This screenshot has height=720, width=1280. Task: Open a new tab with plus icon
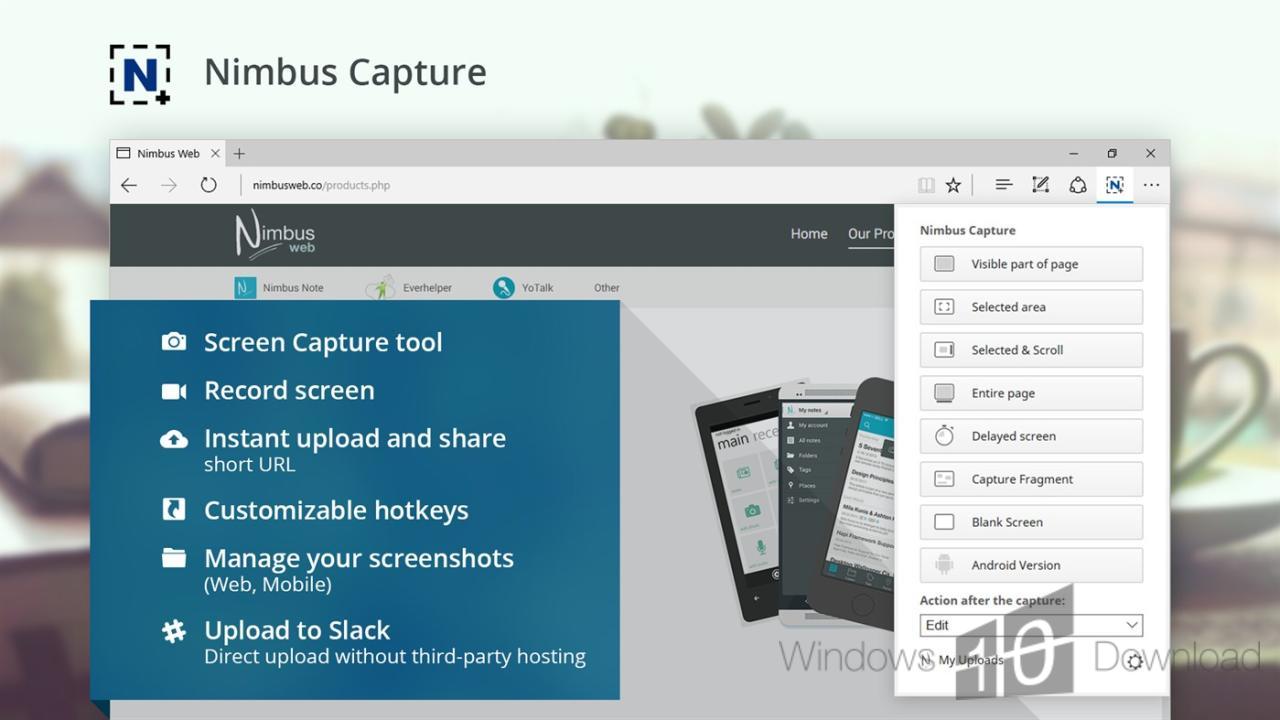[239, 153]
